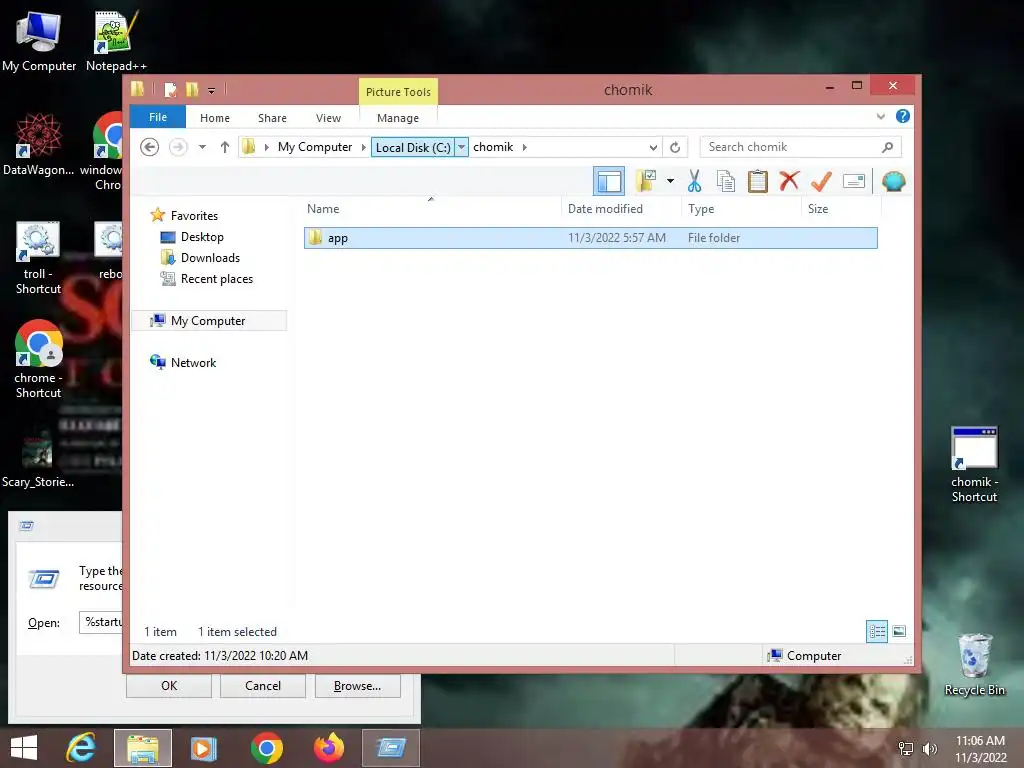This screenshot has width=1024, height=768.
Task: Refresh the chomik folder view
Action: click(x=675, y=147)
